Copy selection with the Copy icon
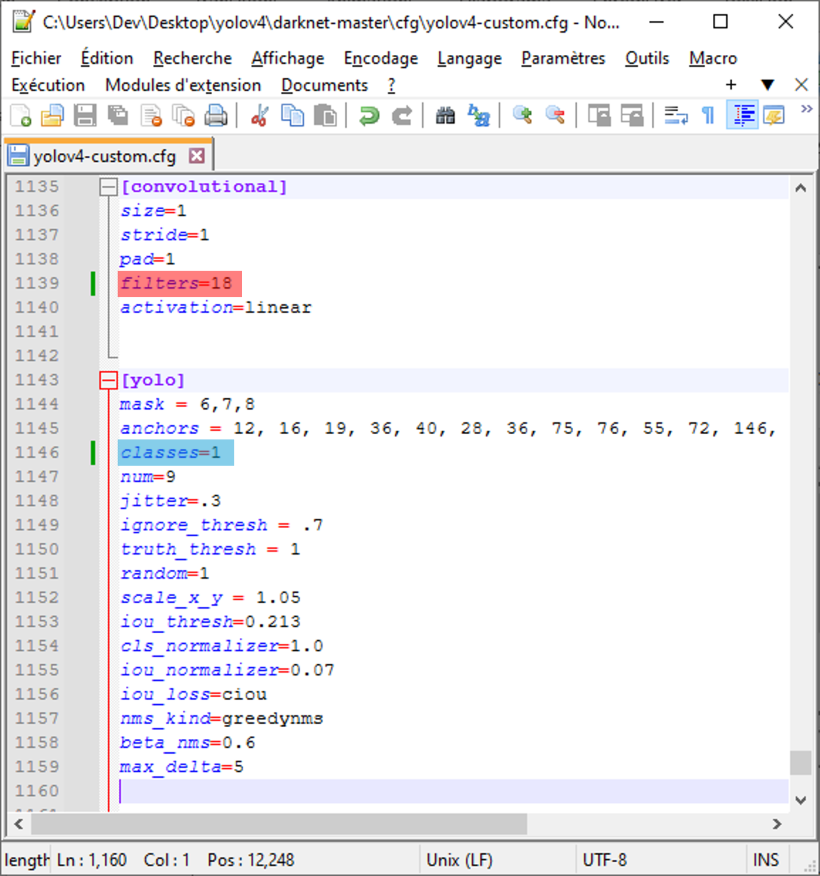This screenshot has width=820, height=876. pyautogui.click(x=292, y=116)
